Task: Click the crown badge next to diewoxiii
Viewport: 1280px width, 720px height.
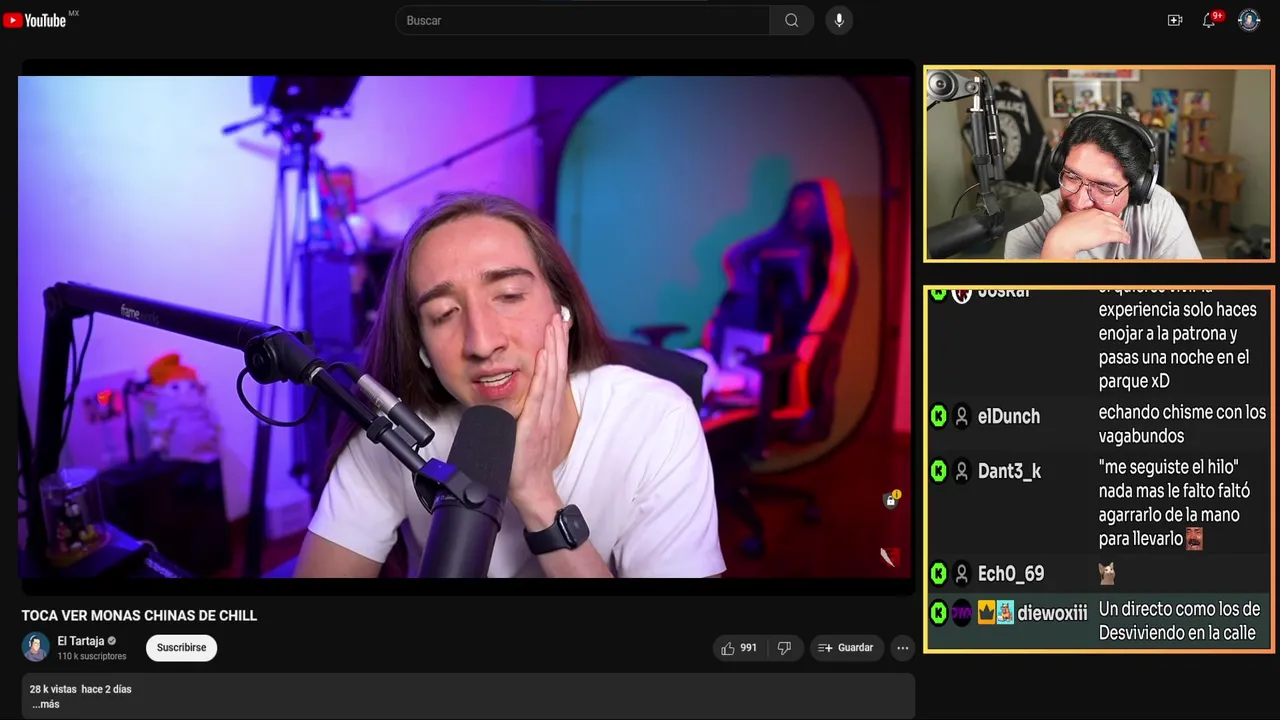Action: click(986, 613)
